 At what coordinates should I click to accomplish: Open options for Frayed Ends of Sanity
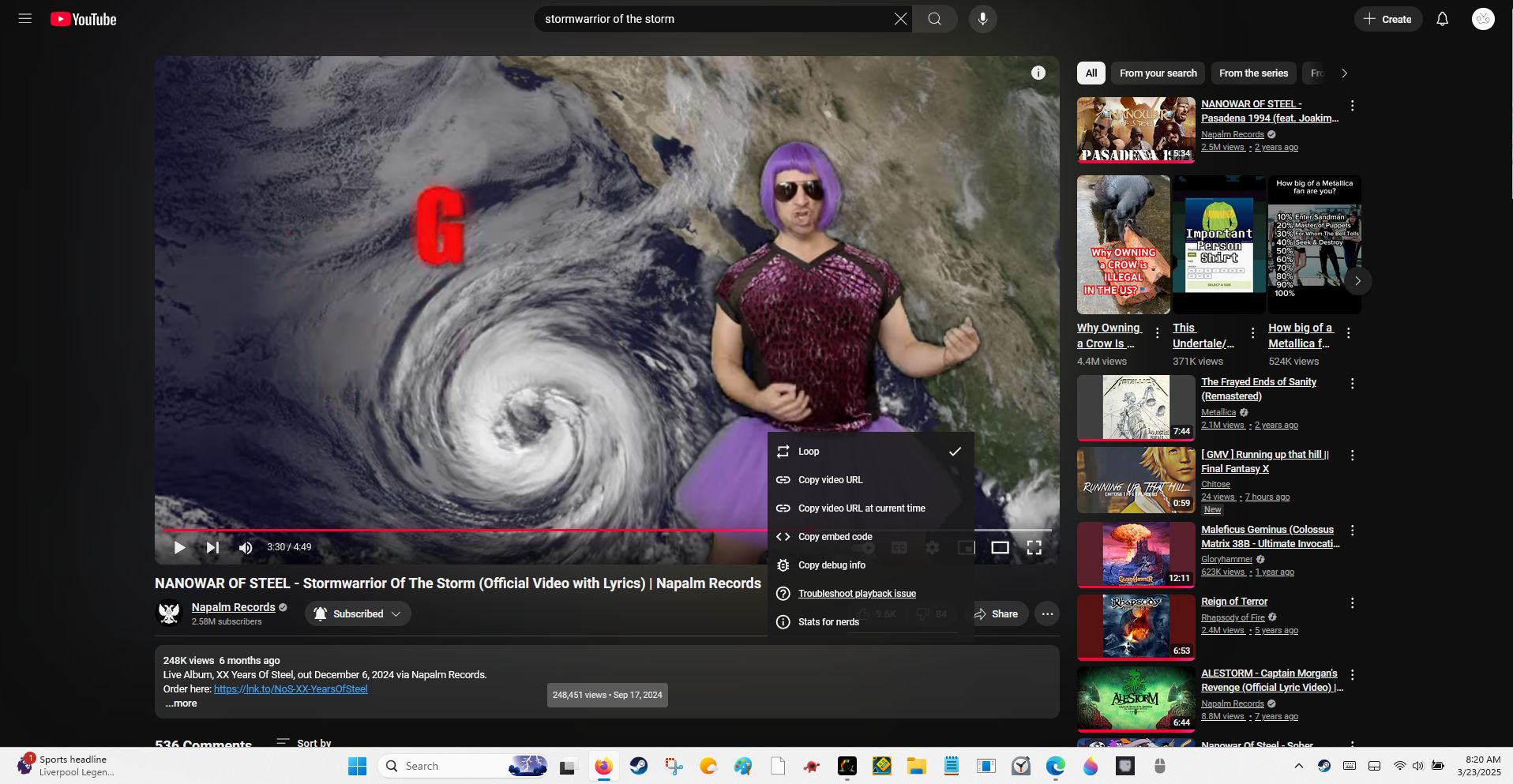click(1352, 384)
